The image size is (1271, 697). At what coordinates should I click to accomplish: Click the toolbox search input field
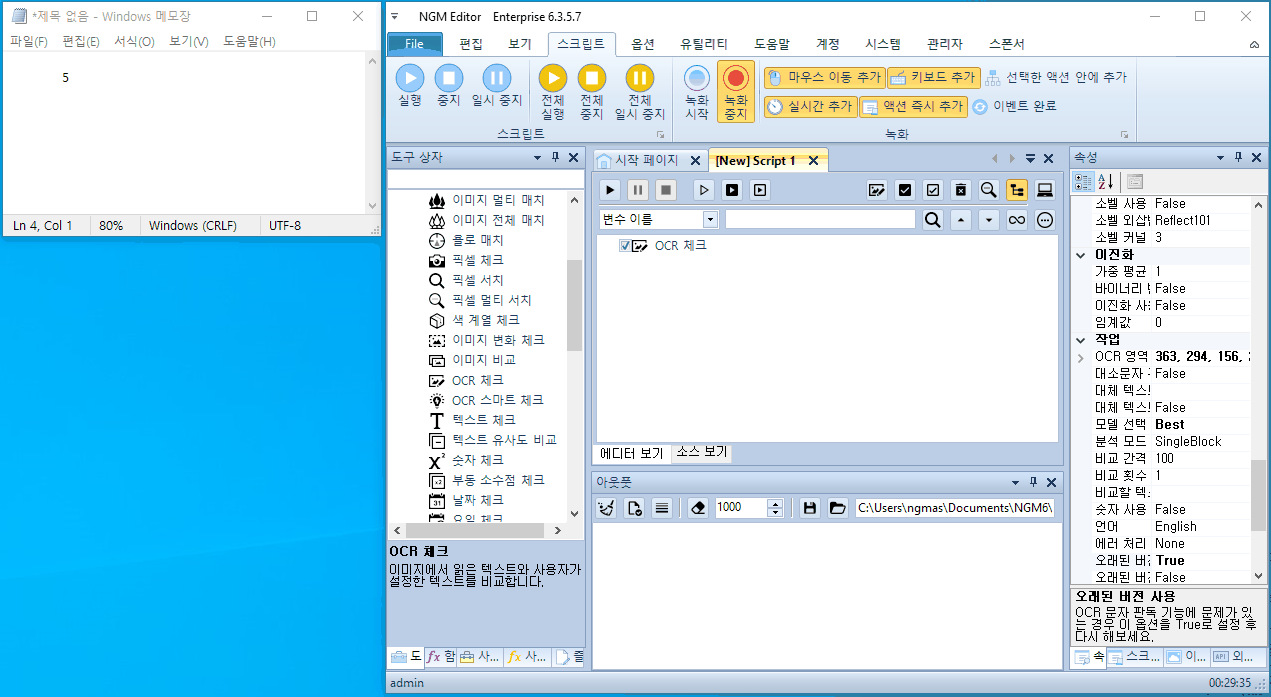(x=485, y=179)
